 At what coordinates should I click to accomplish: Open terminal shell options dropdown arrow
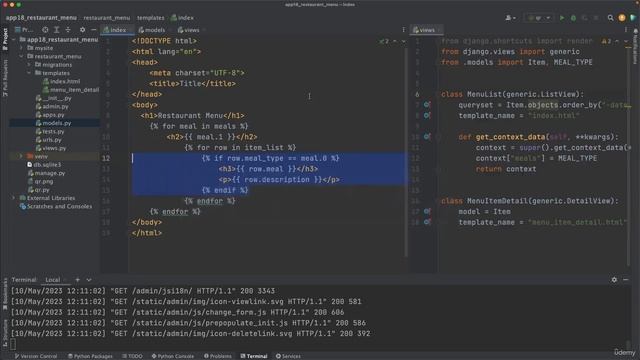[89, 280]
